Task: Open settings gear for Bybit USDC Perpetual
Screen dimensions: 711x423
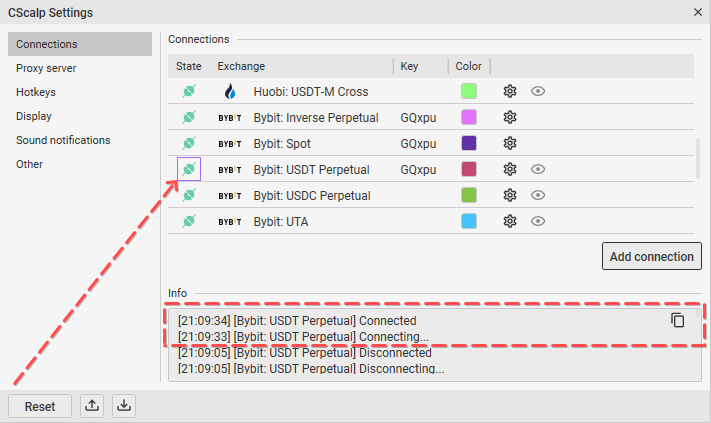Action: 510,195
